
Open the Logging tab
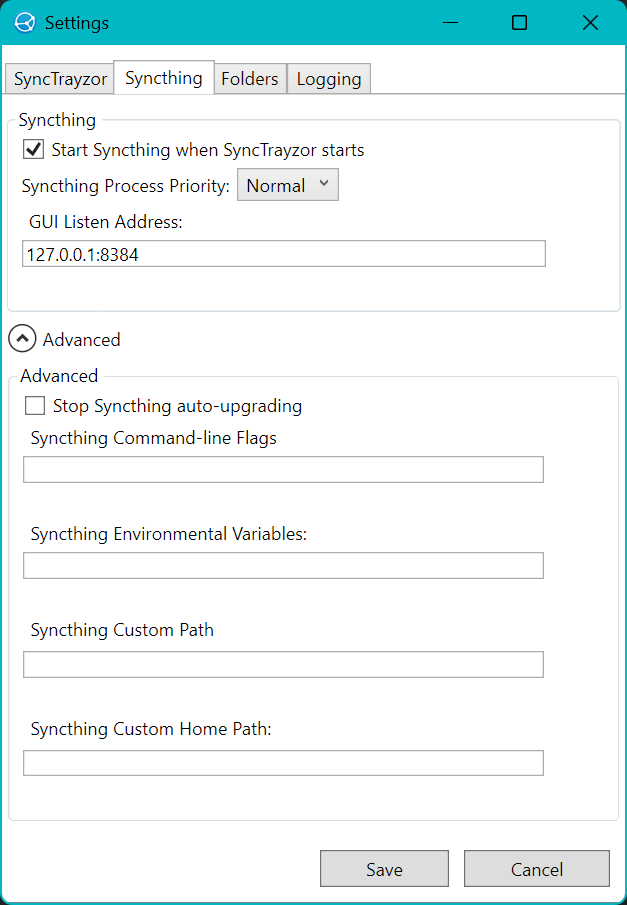pos(329,79)
